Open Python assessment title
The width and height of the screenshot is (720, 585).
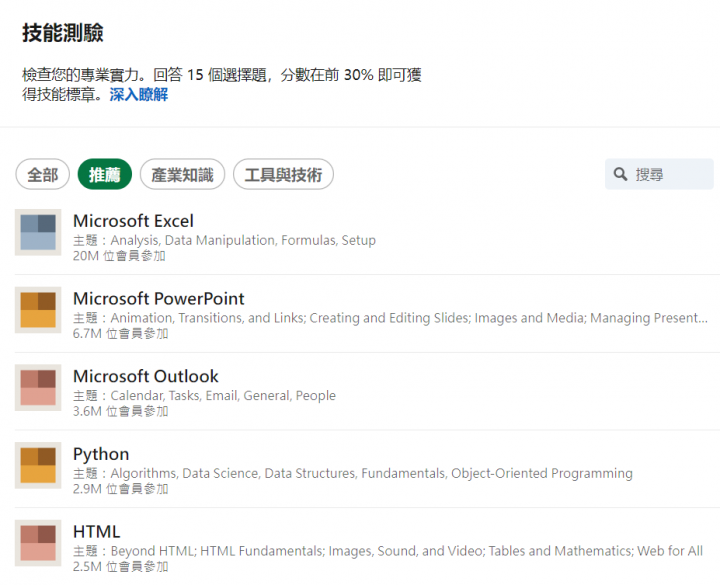pyautogui.click(x=101, y=454)
